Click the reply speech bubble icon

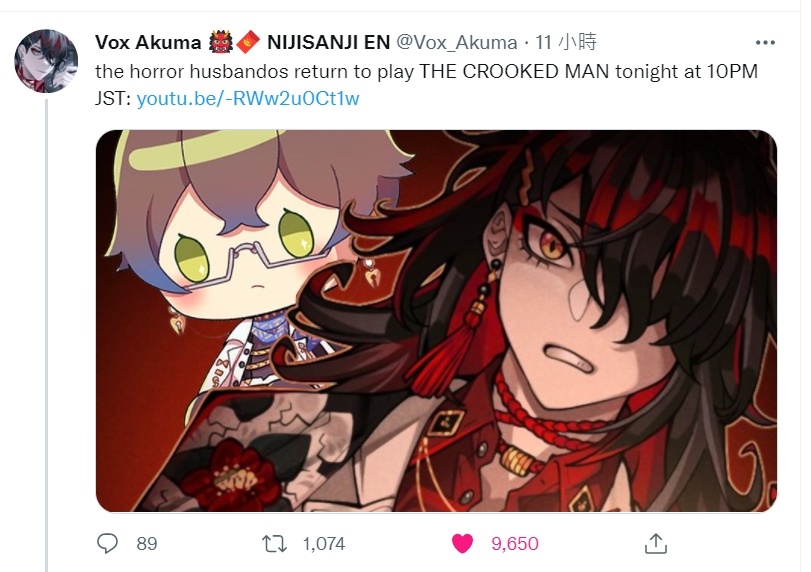click(x=108, y=544)
